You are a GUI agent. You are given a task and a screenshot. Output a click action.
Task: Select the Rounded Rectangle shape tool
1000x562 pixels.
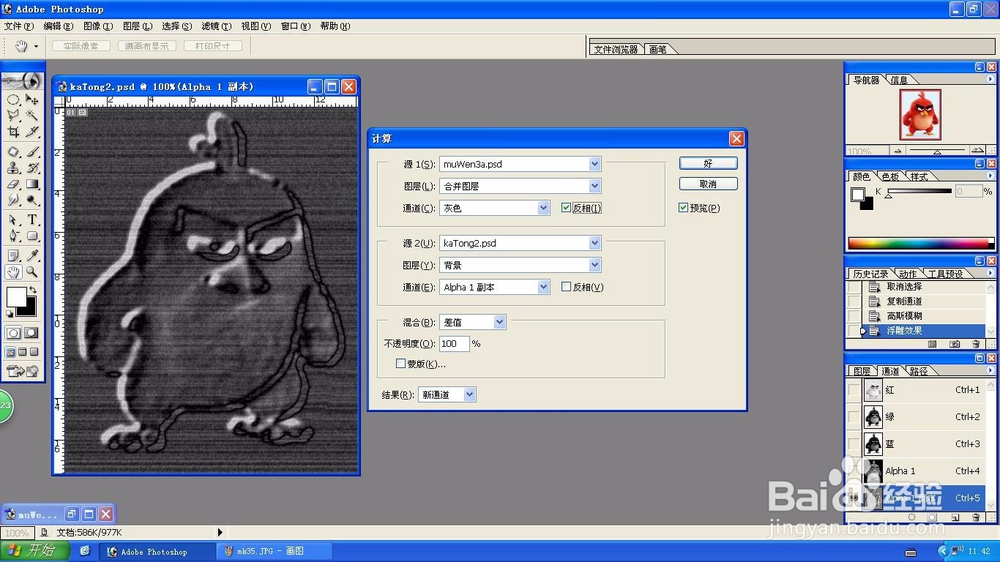(x=32, y=236)
